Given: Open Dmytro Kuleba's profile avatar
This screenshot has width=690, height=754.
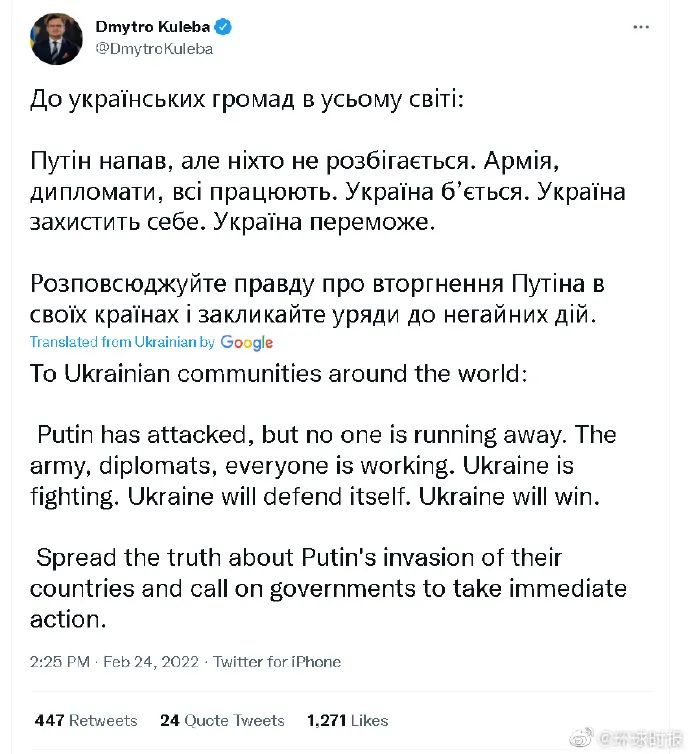Looking at the screenshot, I should tap(57, 39).
